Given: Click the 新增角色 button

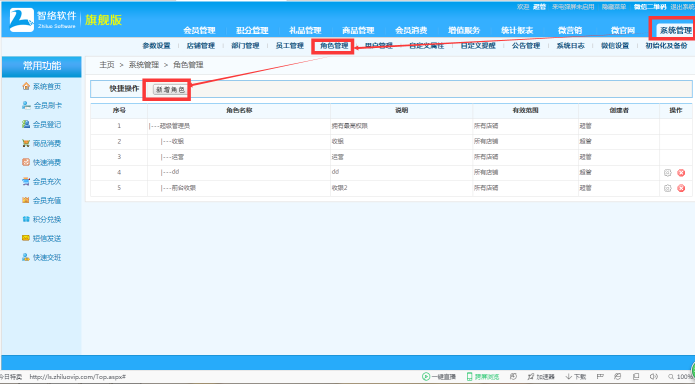Looking at the screenshot, I should [x=170, y=90].
